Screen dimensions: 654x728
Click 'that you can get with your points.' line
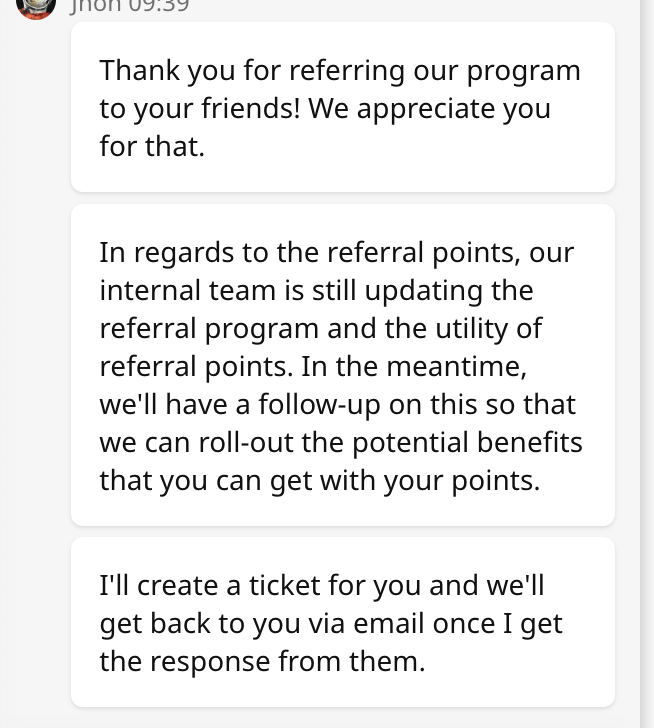320,481
